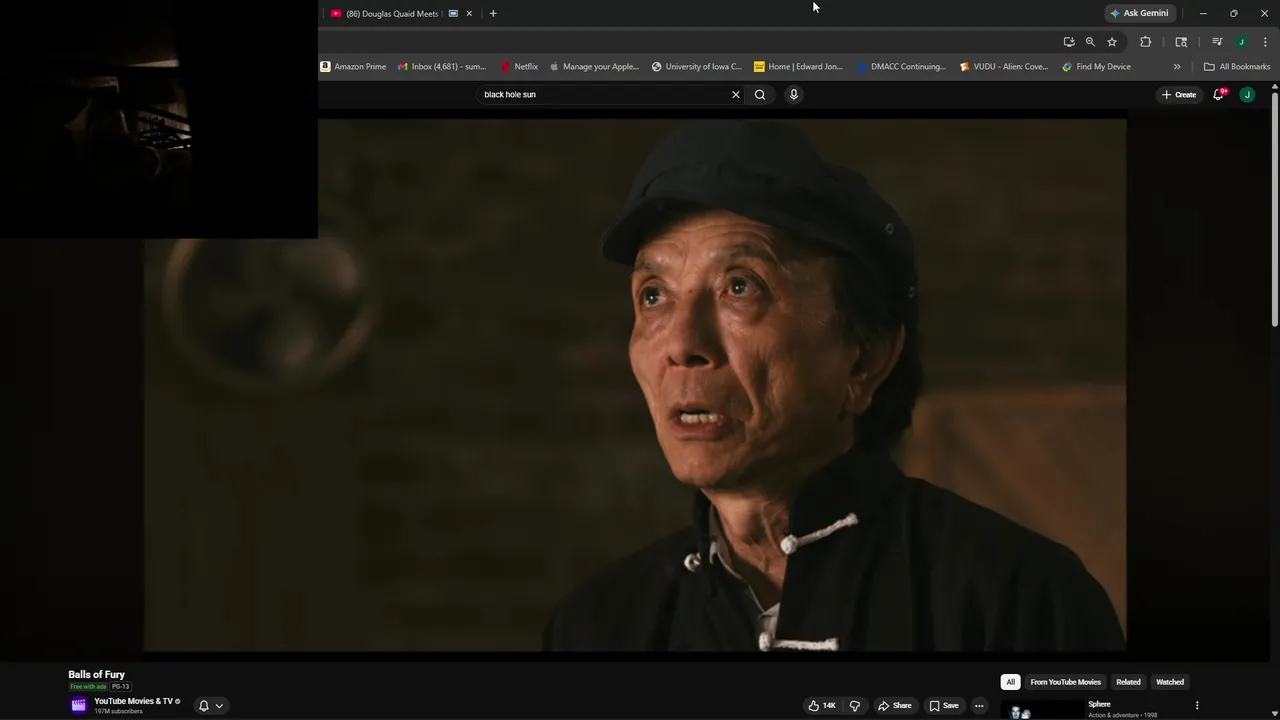1280x720 pixels.
Task: Select the Related filter chip
Action: (1128, 682)
